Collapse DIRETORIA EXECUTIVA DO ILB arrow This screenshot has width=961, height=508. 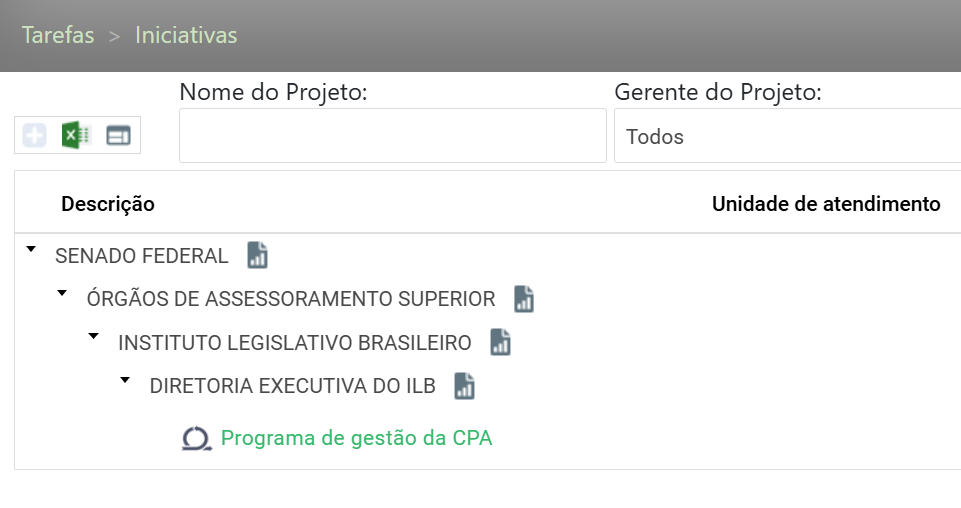pos(125,379)
